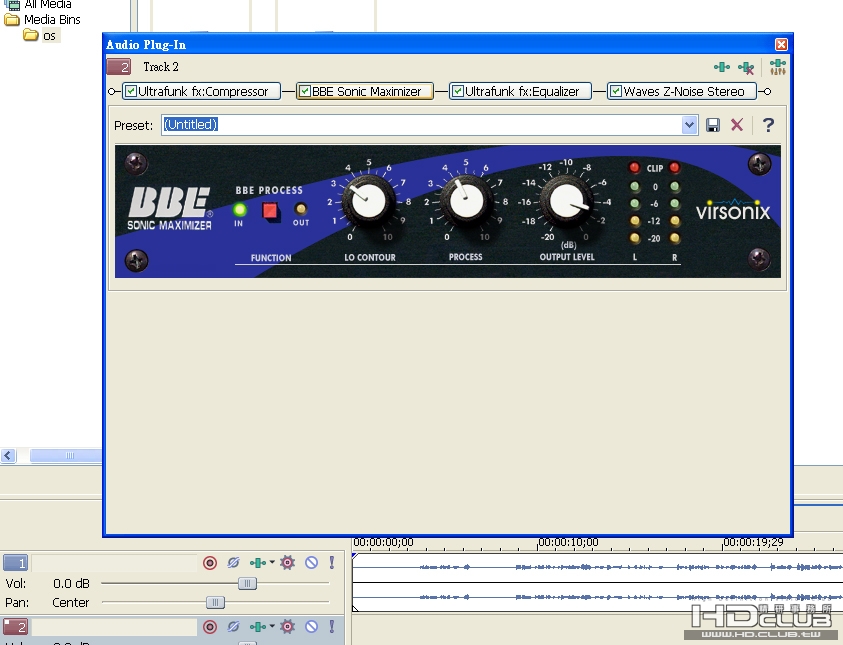Click the Remove Selected Plug-In icon
843x645 pixels.
tap(746, 68)
